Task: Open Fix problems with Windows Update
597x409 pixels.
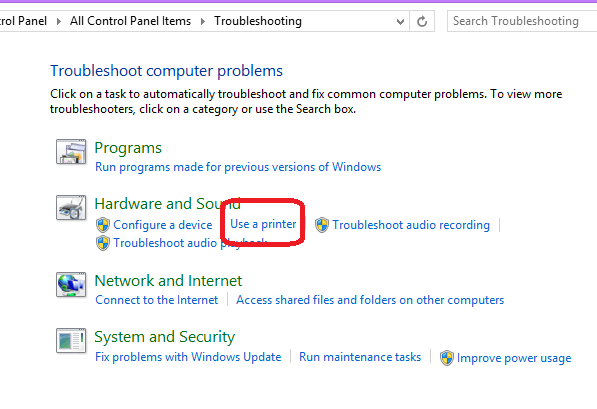Action: click(188, 357)
